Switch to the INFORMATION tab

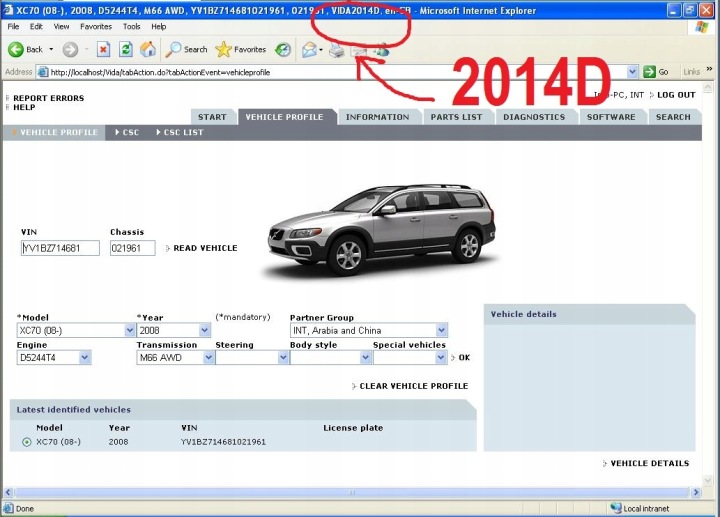click(x=377, y=117)
